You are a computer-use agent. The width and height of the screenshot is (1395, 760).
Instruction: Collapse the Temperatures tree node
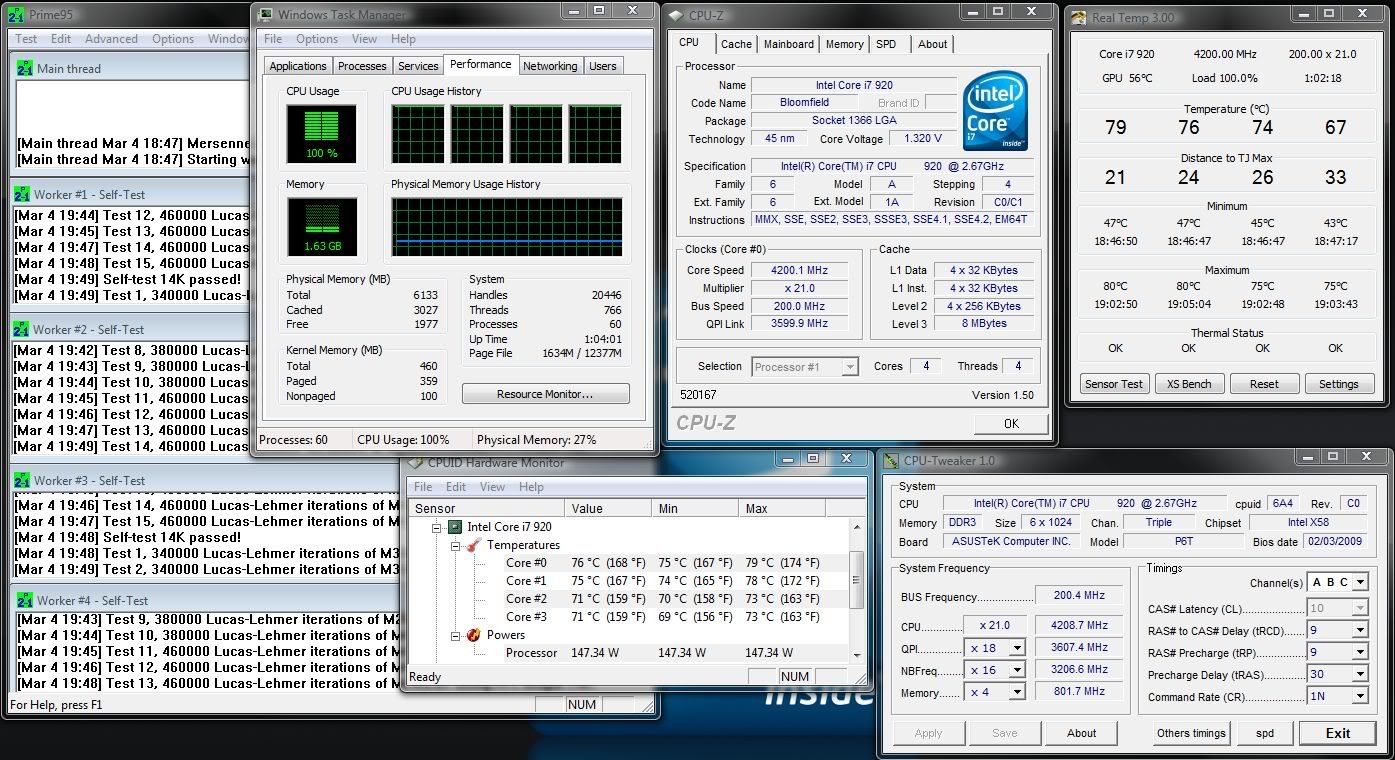click(x=457, y=545)
